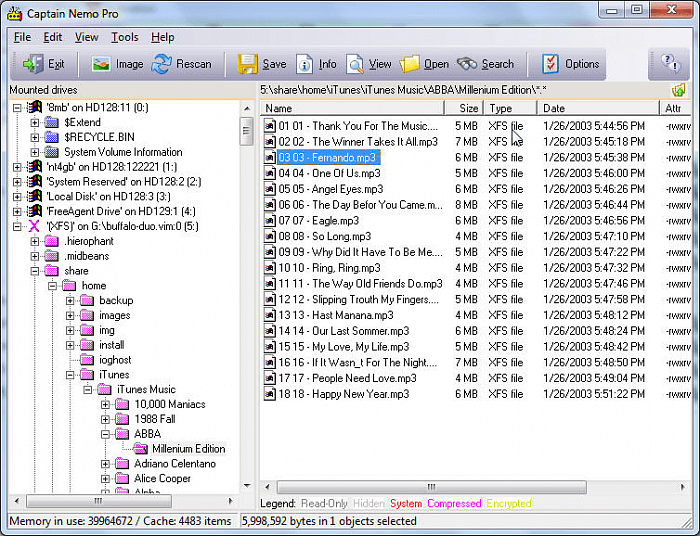Collapse the iTunes folder node

[x=70, y=375]
